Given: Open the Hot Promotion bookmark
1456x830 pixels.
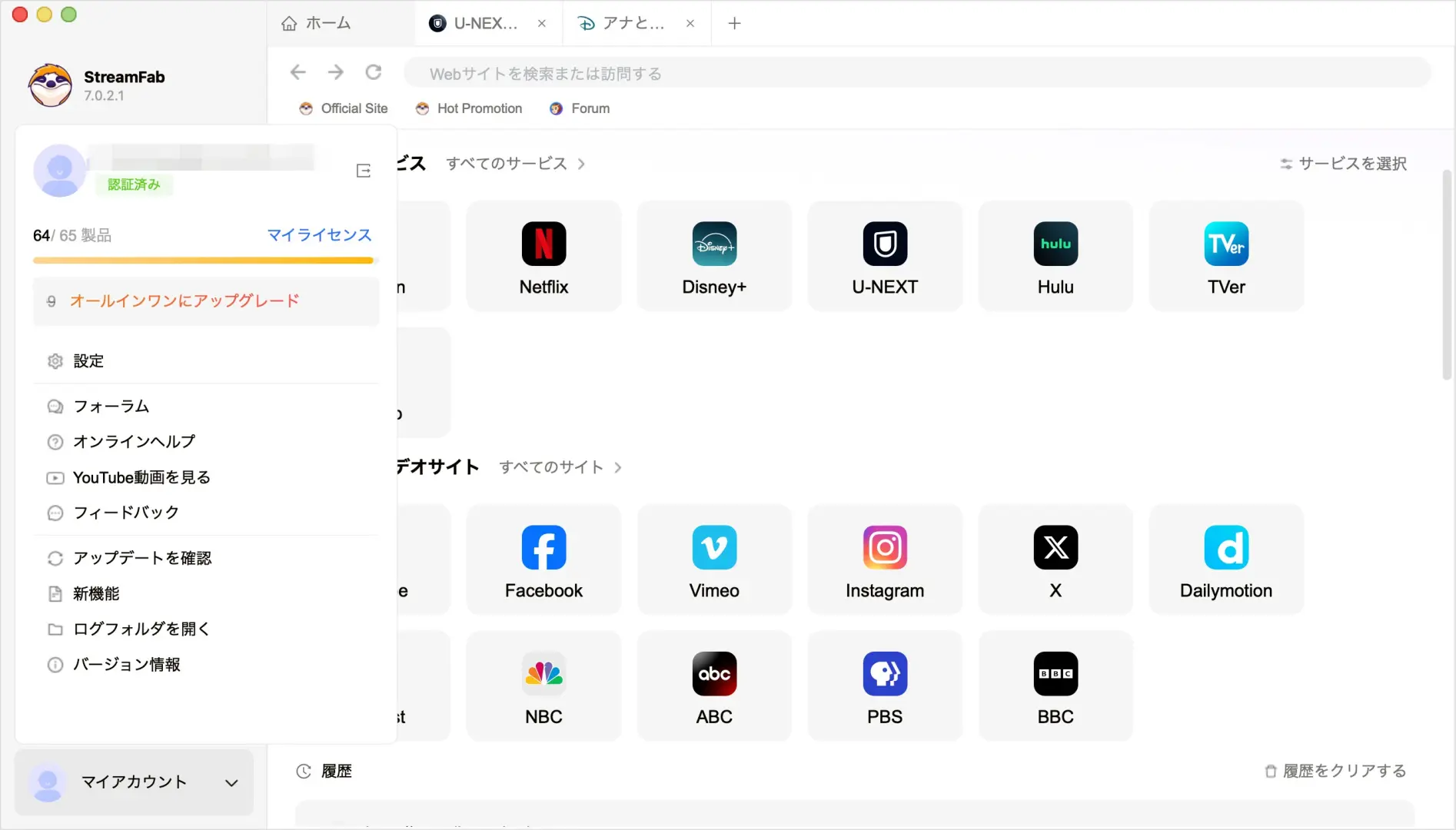Looking at the screenshot, I should (x=469, y=108).
